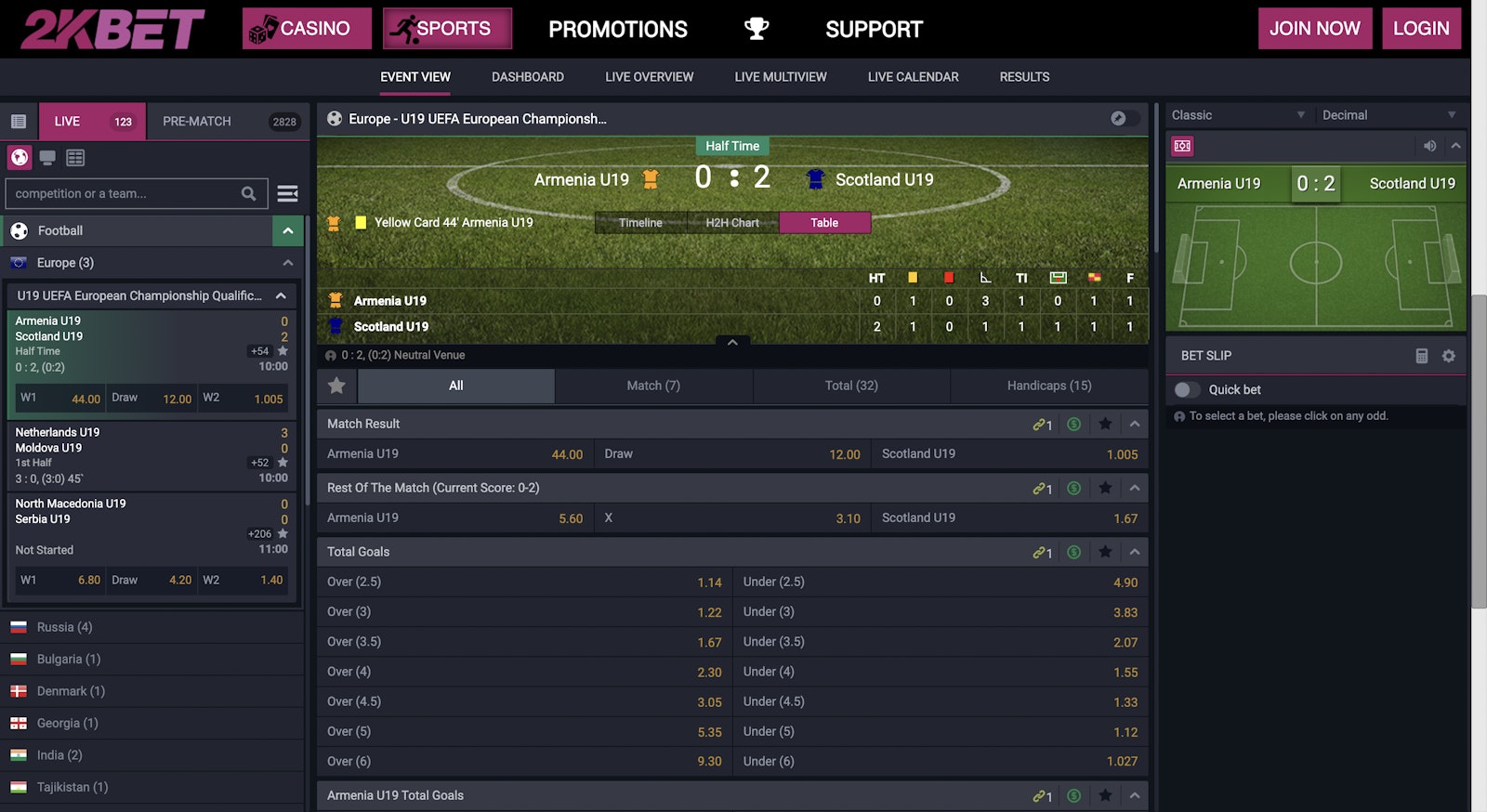The width and height of the screenshot is (1487, 812).
Task: Mute the sound in the match tracker panel
Action: [x=1430, y=146]
